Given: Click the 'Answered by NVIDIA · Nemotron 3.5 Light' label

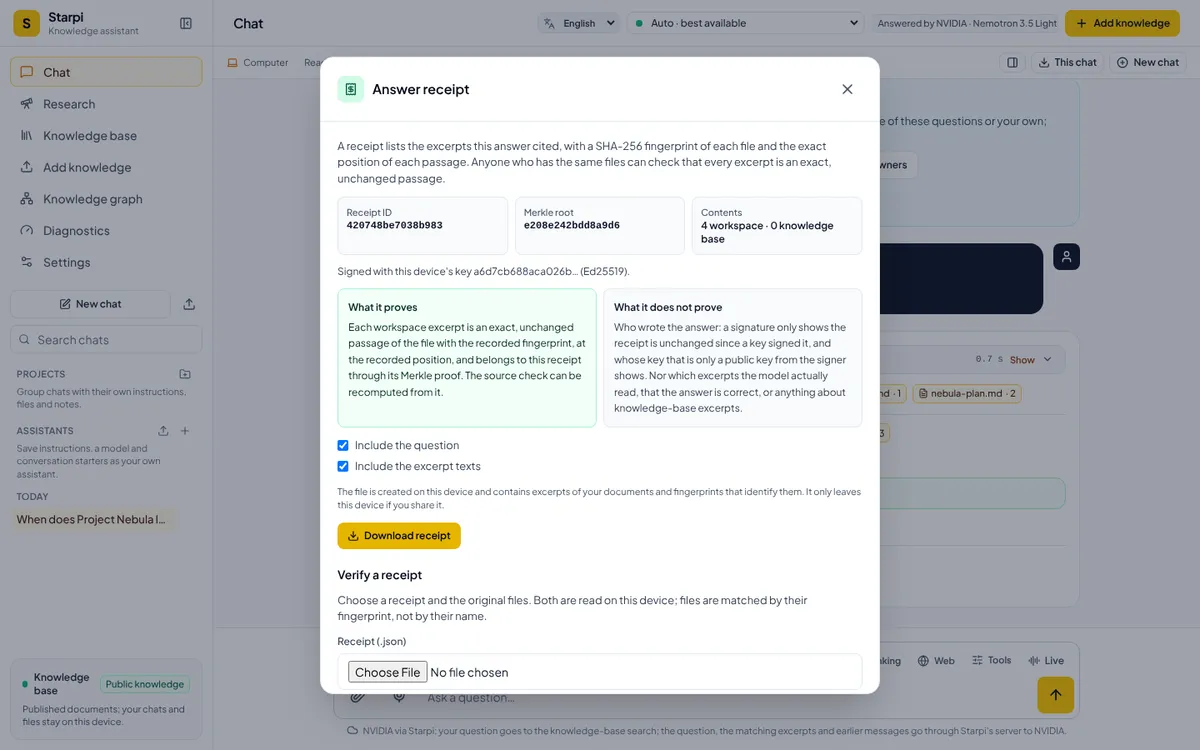Looking at the screenshot, I should click(x=967, y=23).
